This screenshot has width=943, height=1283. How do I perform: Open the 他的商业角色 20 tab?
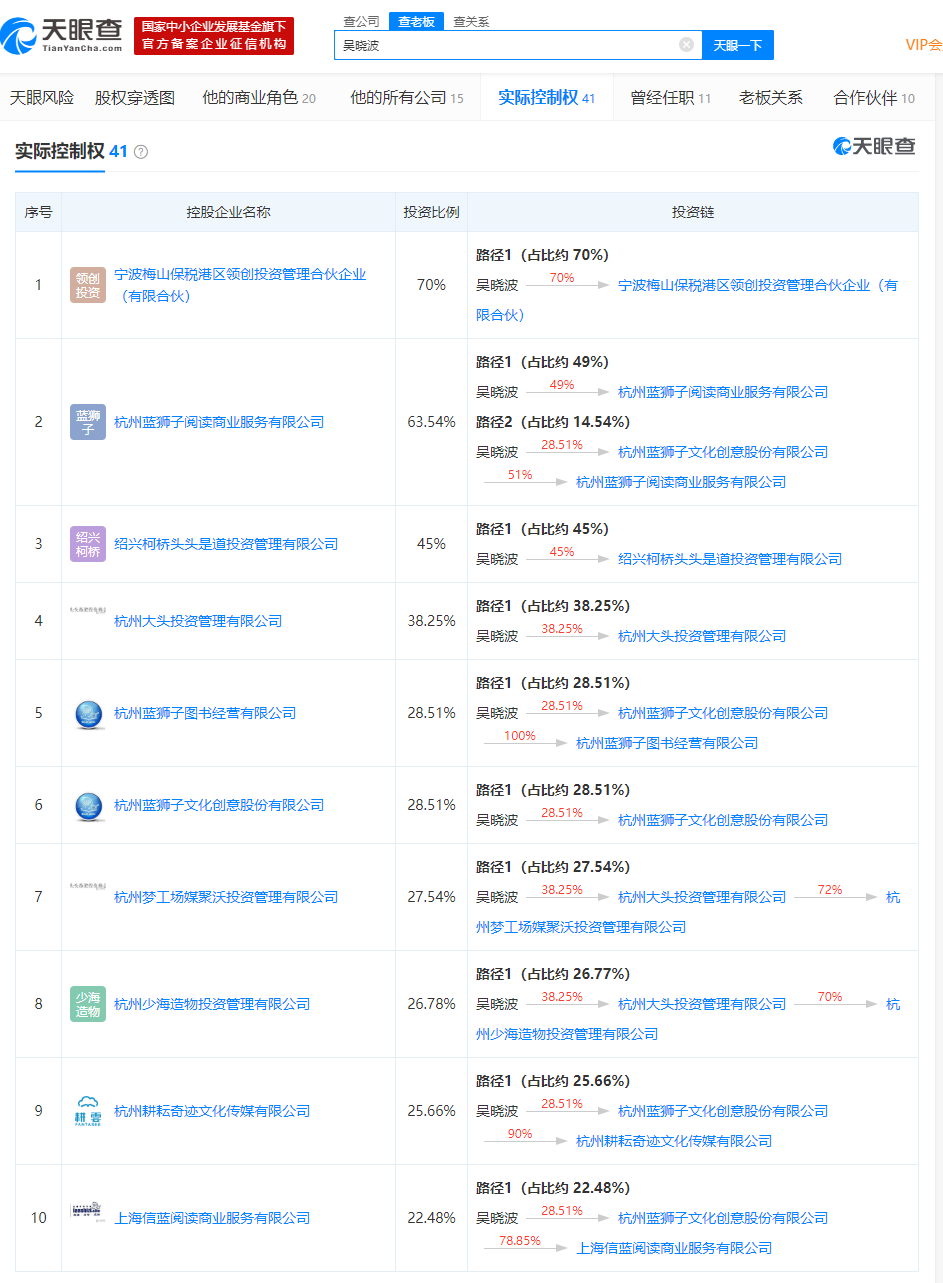coord(259,97)
